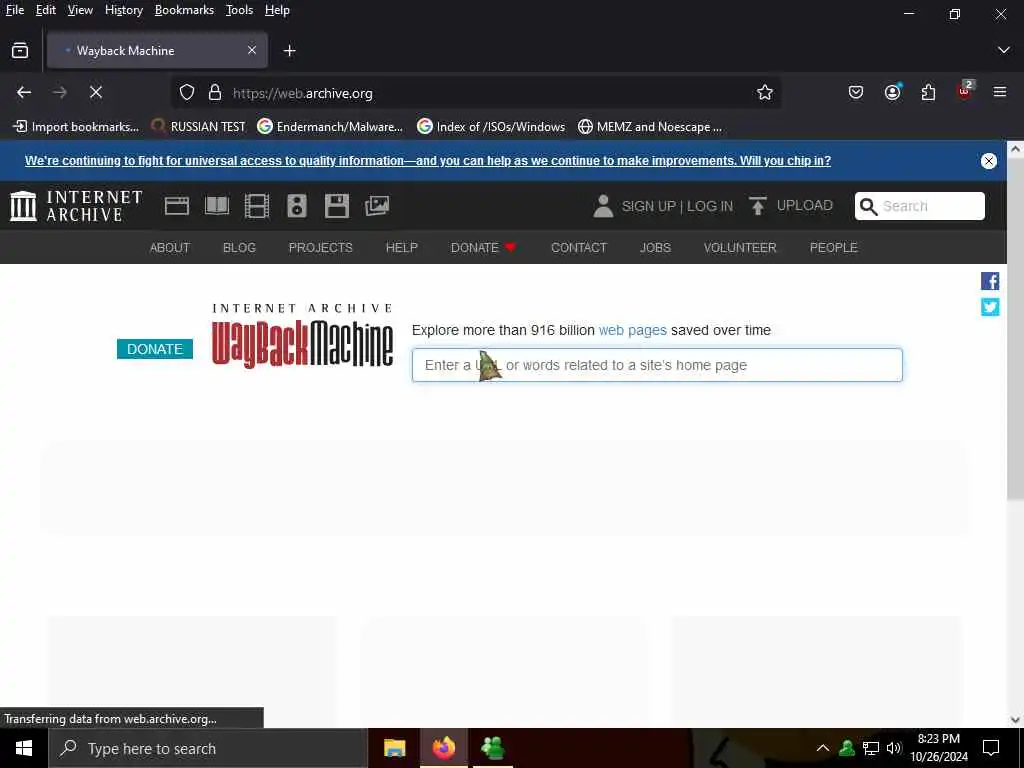Share page via Twitter icon

[x=990, y=307]
